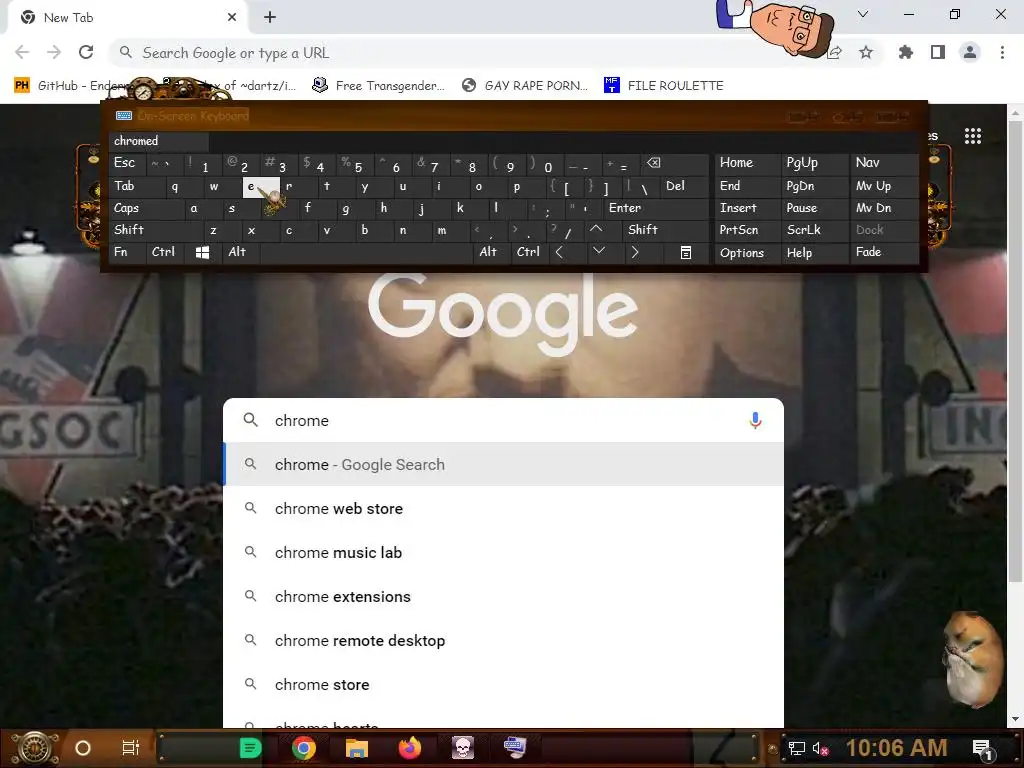Open Windows Start button on taskbar
Viewport: 1024px width, 768px height.
tap(35, 748)
